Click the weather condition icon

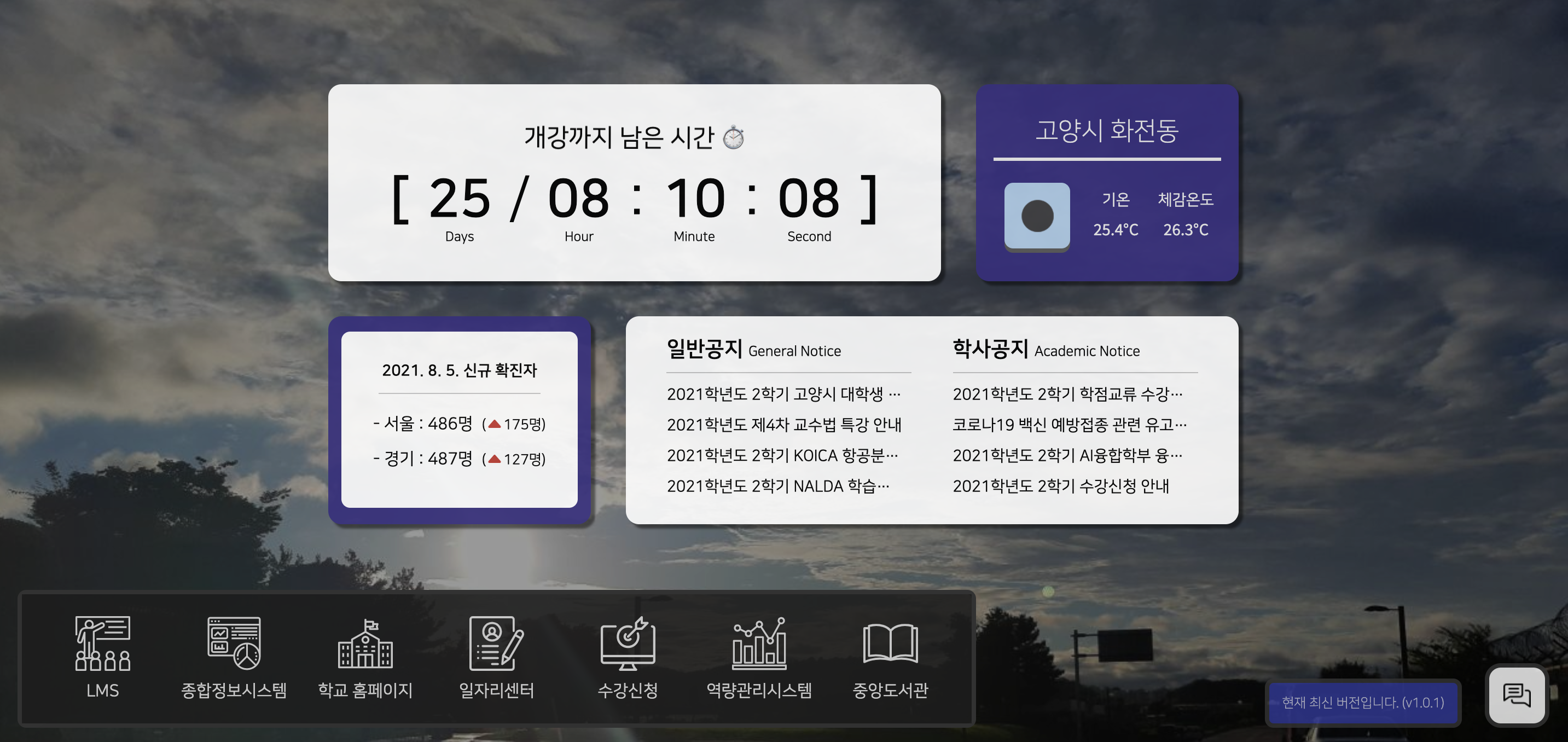tap(1037, 216)
